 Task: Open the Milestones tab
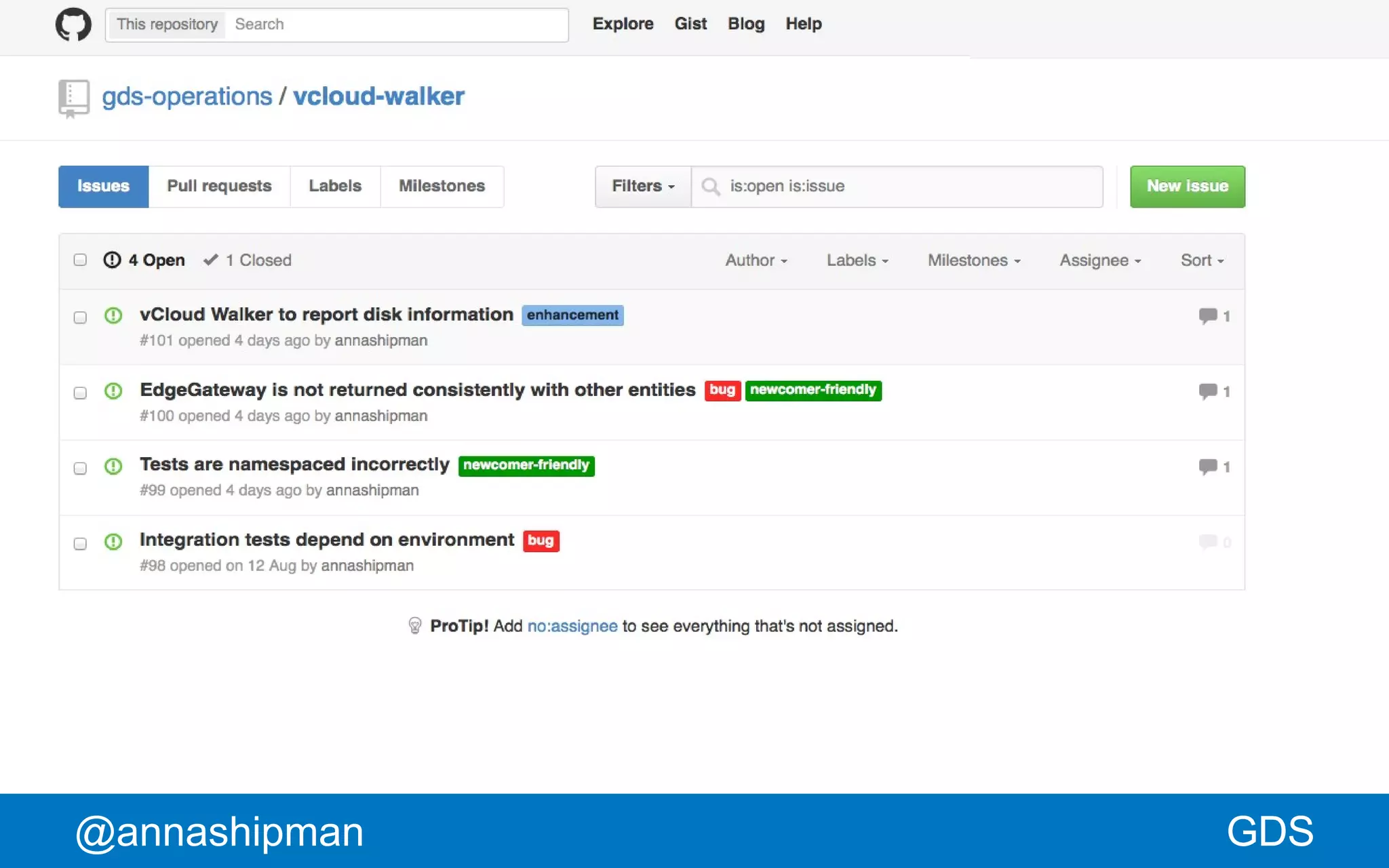[x=442, y=186]
